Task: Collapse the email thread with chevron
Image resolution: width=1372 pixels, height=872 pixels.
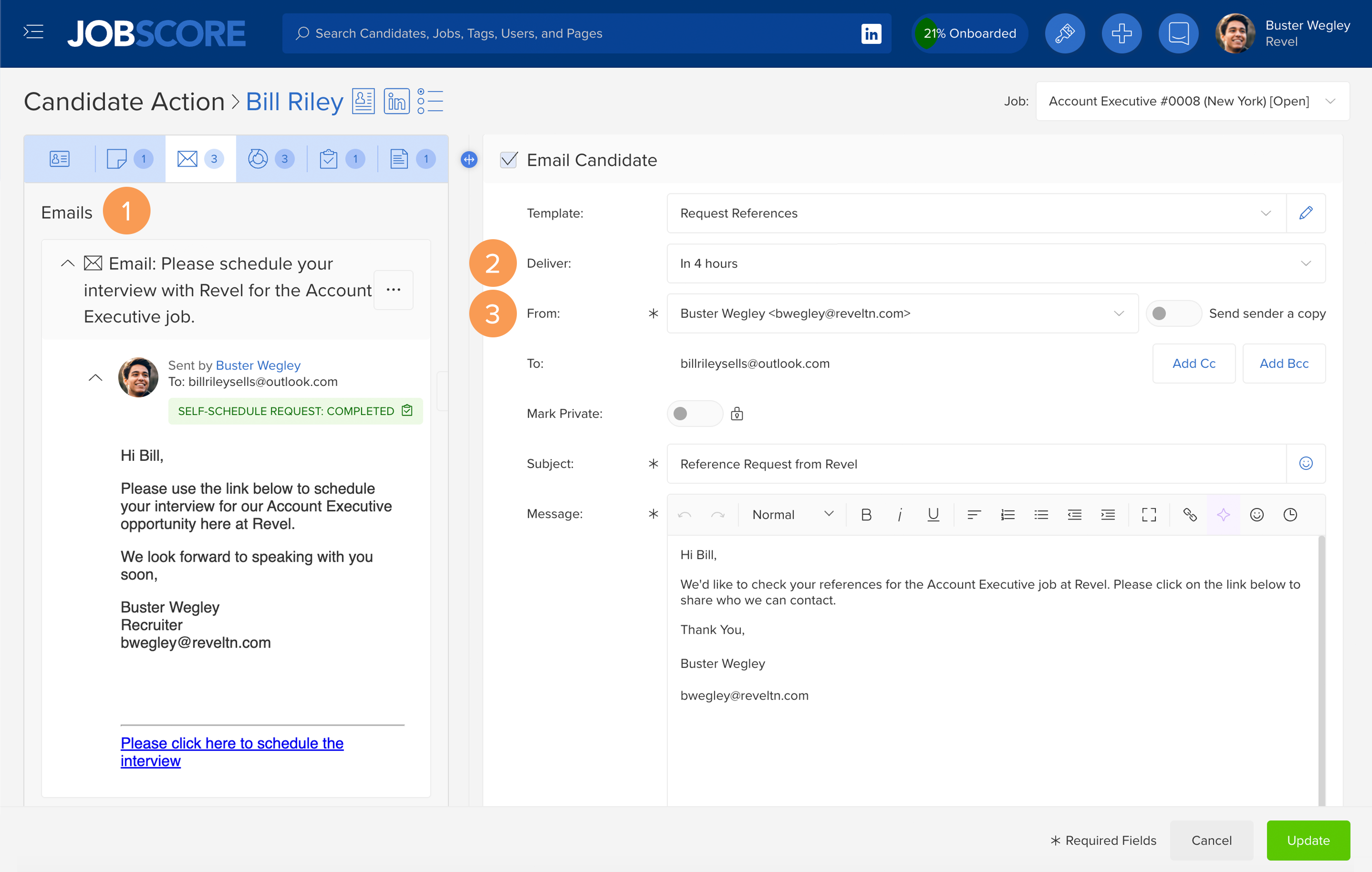Action: (x=67, y=264)
